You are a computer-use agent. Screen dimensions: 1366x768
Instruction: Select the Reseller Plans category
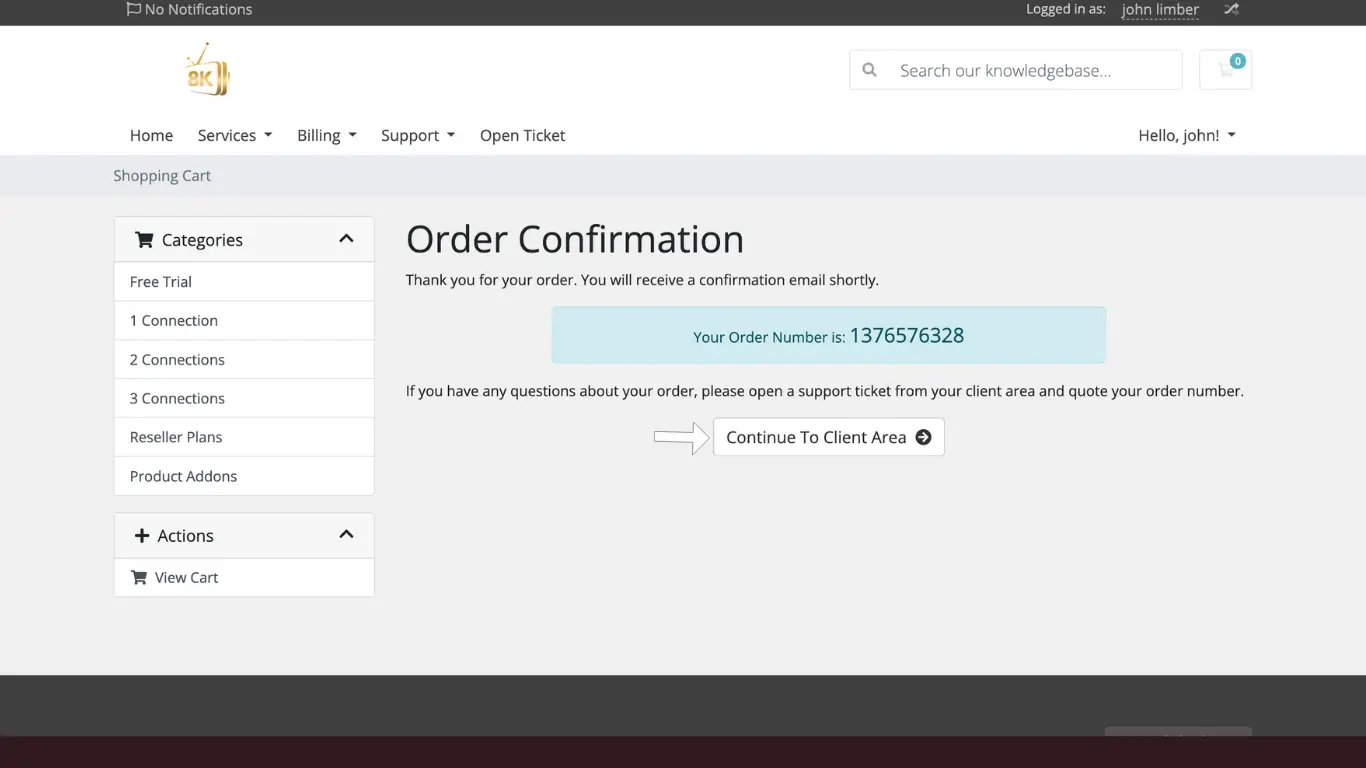[244, 437]
